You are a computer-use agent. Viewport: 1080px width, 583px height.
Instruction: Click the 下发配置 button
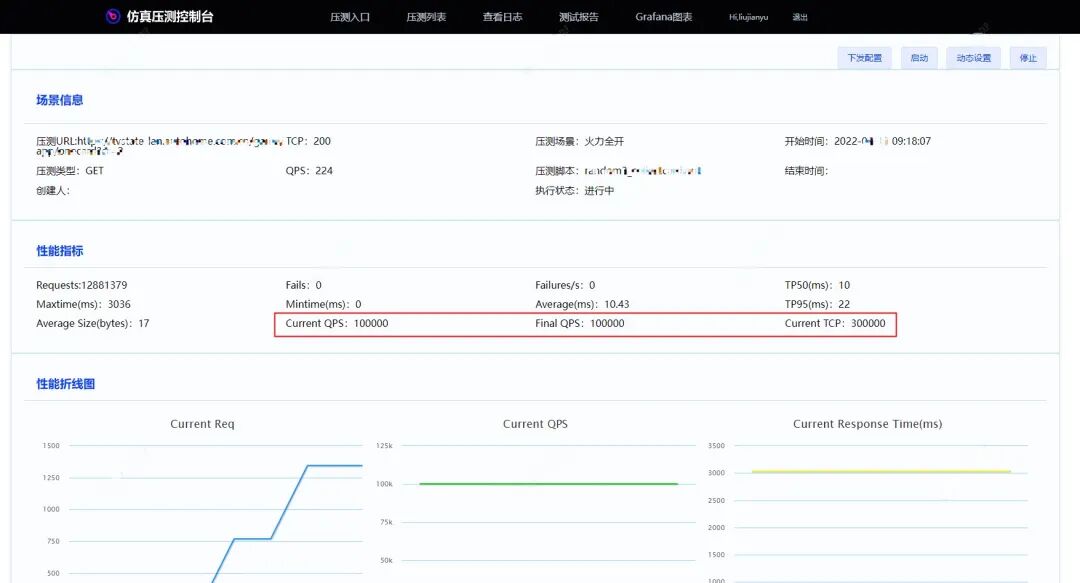click(x=864, y=58)
